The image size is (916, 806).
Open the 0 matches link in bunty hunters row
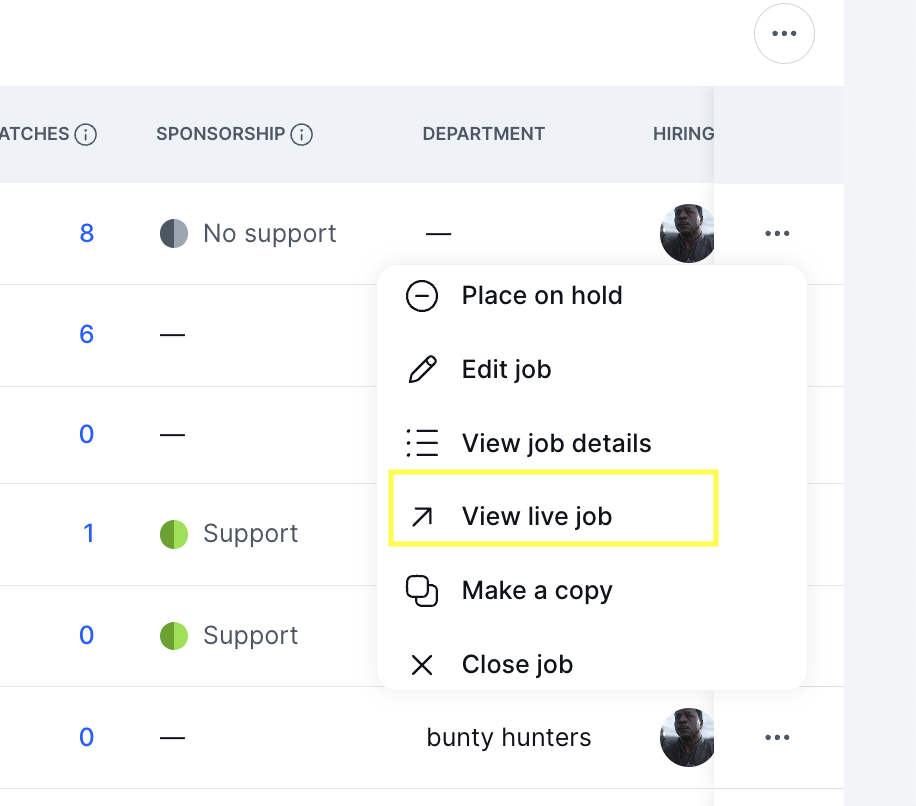click(86, 737)
